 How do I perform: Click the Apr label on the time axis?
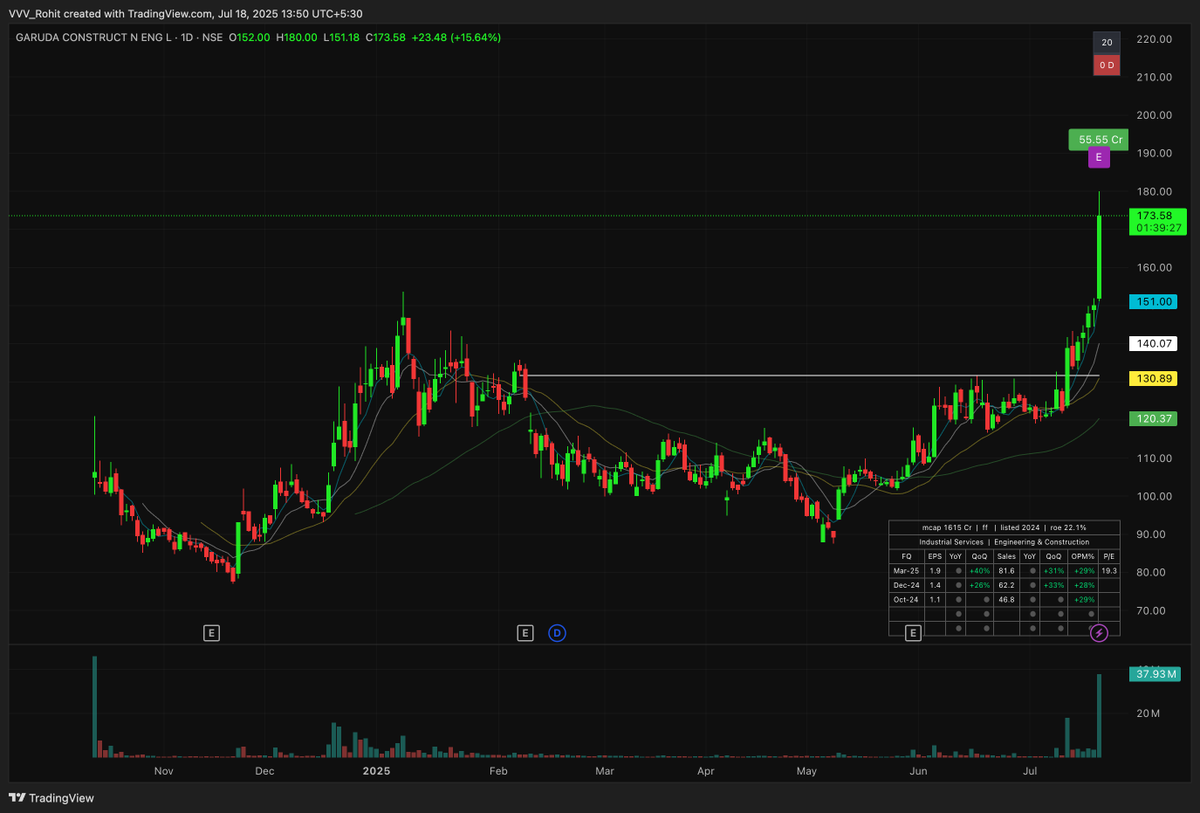pos(706,771)
